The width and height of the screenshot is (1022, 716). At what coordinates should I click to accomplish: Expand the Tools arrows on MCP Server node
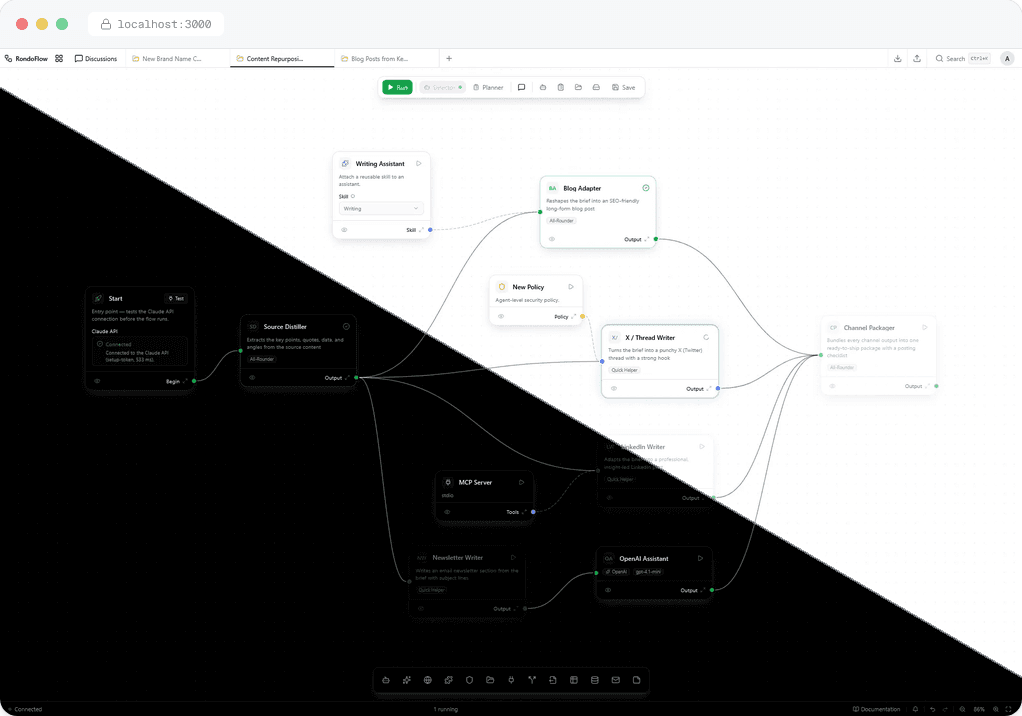coord(524,512)
